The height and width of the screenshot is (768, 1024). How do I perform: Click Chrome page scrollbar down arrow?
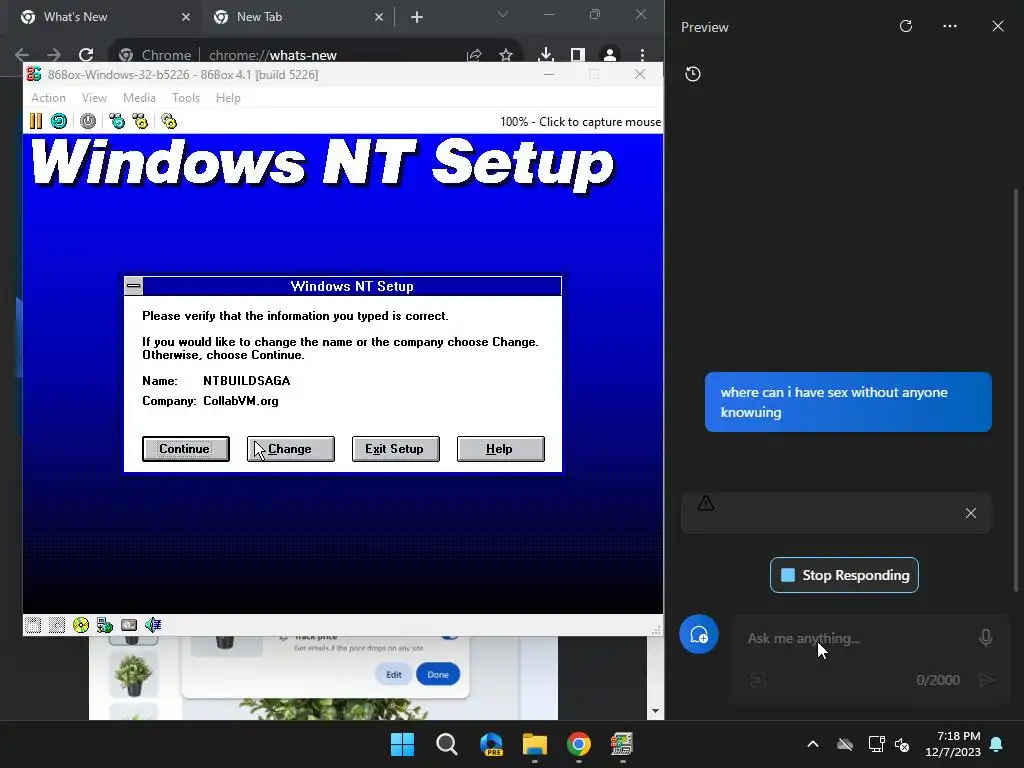[x=655, y=711]
